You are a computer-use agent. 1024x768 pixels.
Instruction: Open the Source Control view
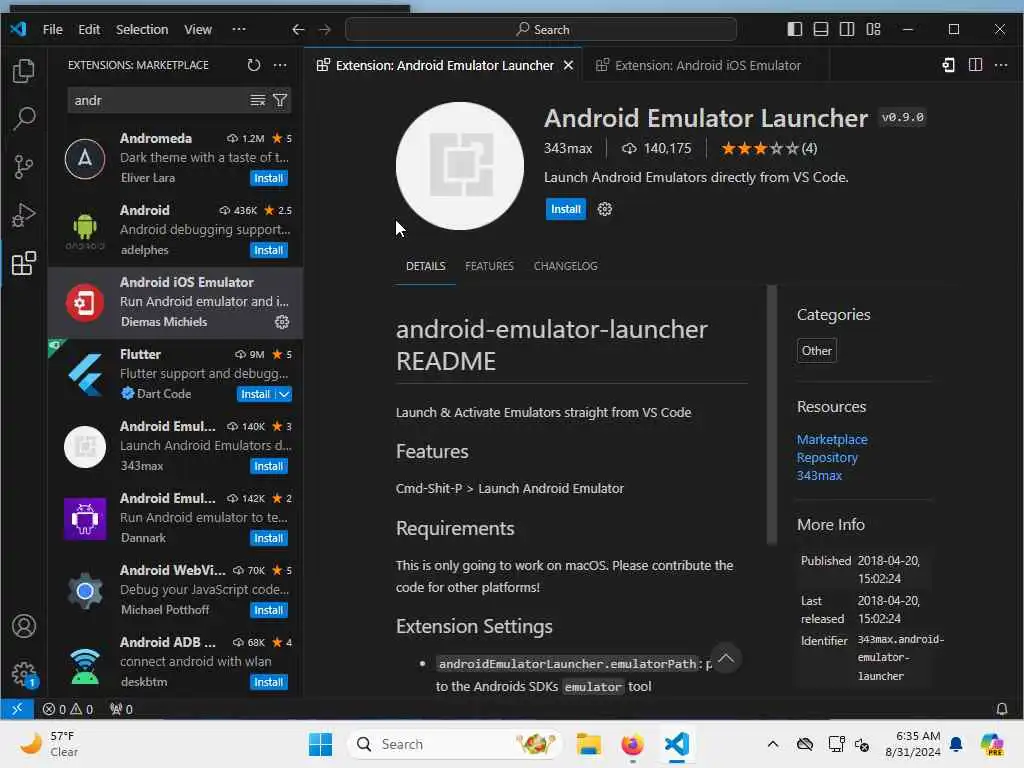(24, 167)
